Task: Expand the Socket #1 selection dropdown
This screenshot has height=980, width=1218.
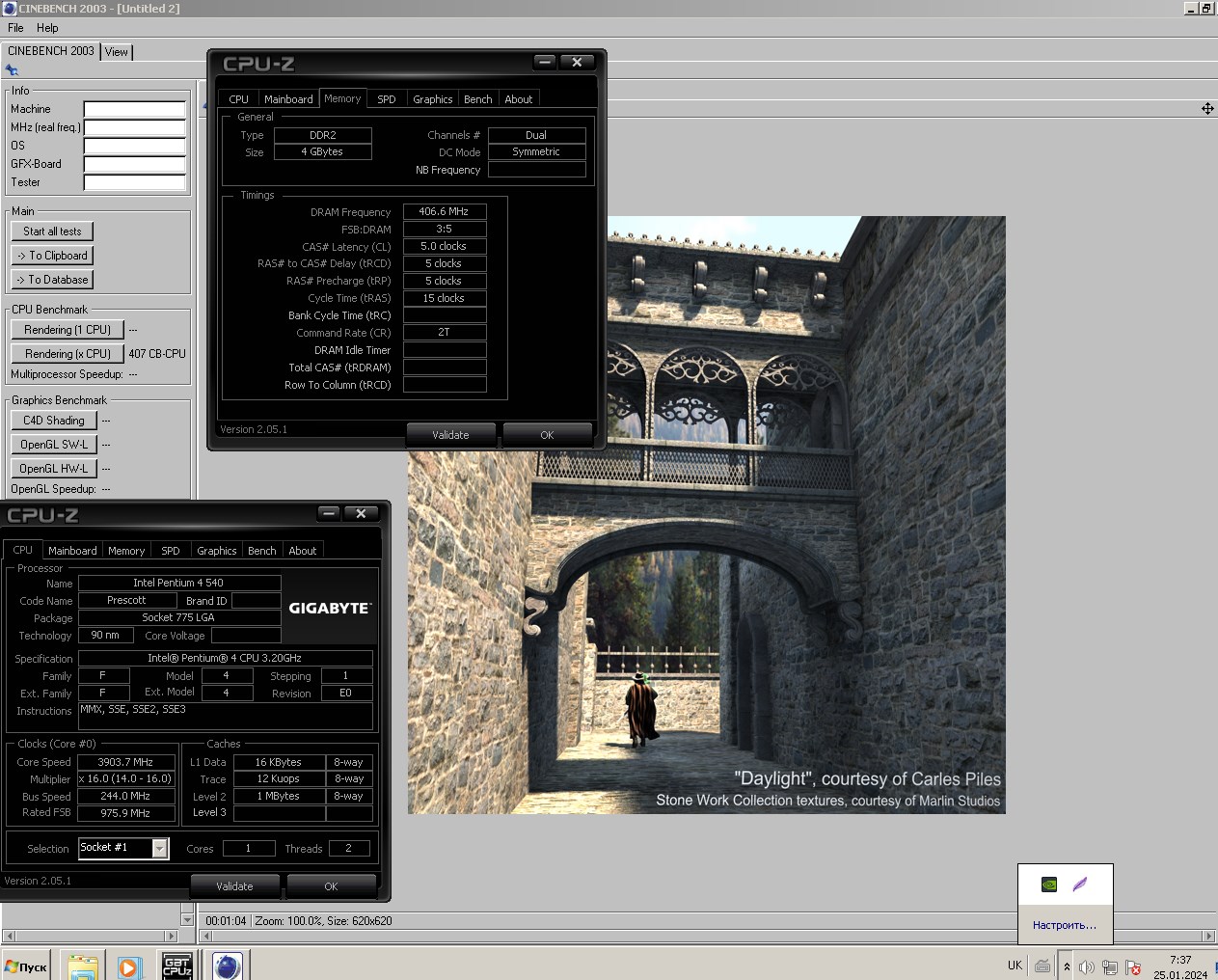Action: click(160, 848)
